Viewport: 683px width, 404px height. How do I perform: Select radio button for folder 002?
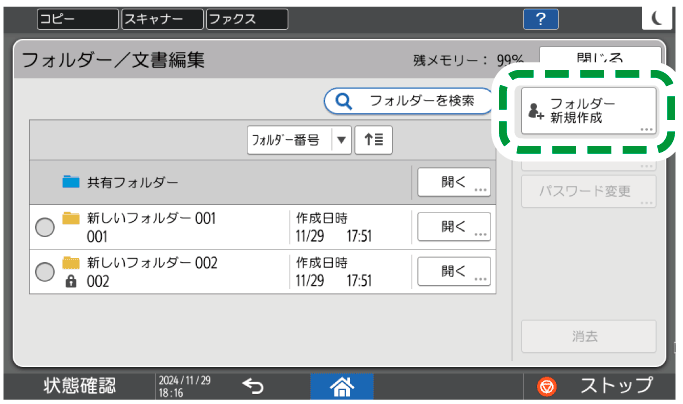[x=44, y=272]
